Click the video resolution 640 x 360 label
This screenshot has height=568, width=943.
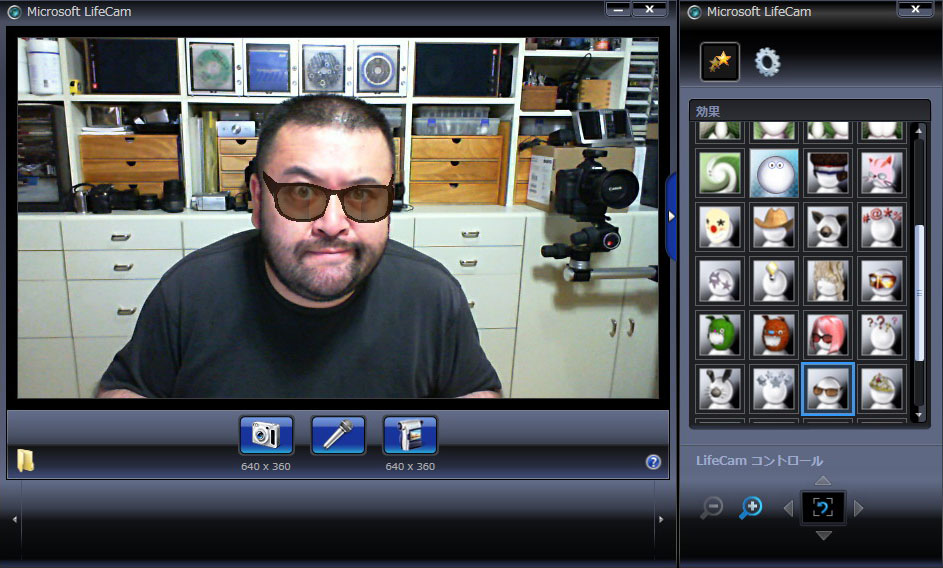[410, 466]
